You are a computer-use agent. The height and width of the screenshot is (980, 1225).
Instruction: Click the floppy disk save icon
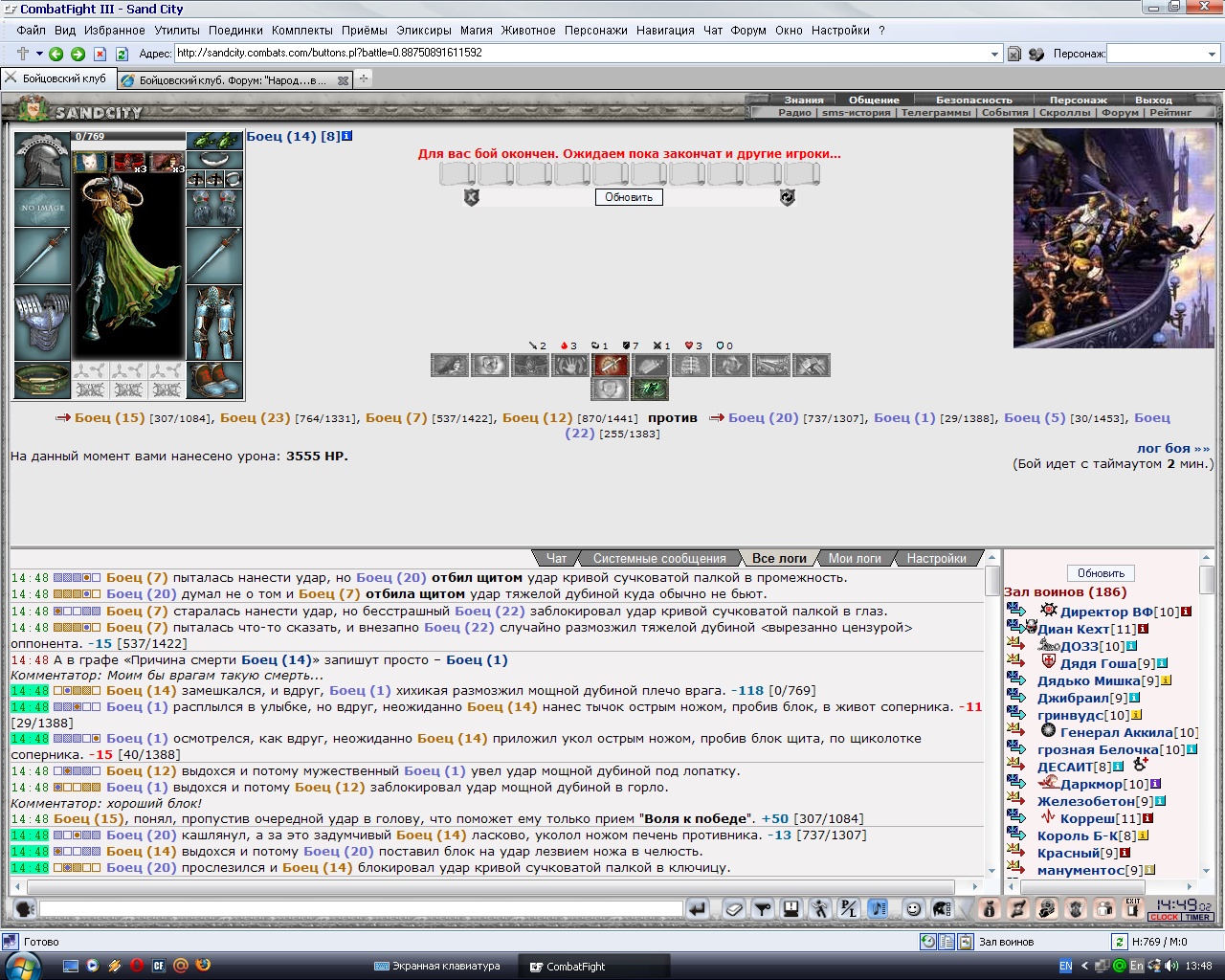[x=791, y=909]
